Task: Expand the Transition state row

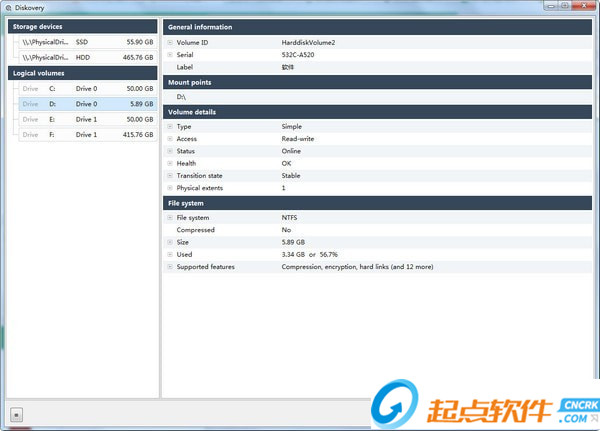Action: coord(170,175)
